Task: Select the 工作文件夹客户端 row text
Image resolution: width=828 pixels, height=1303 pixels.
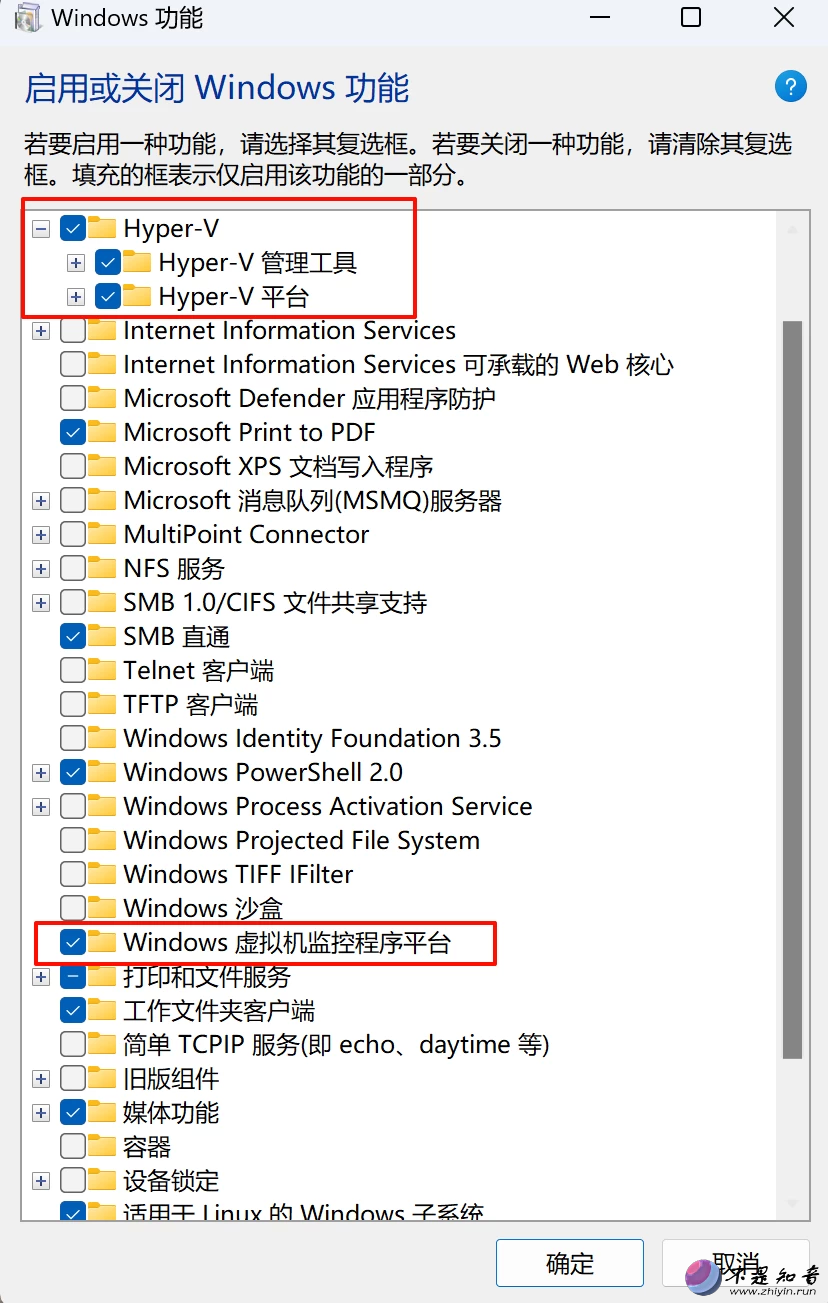Action: [219, 1010]
